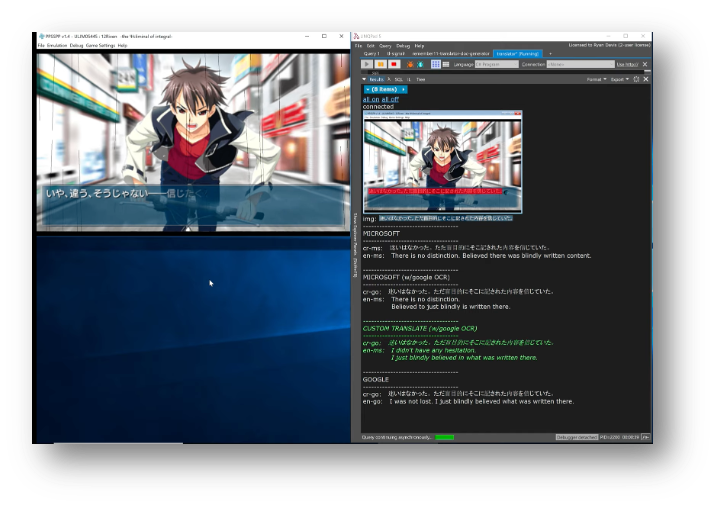The width and height of the screenshot is (716, 506).
Task: Click the vertical sidebar panel label
Action: tap(355, 244)
